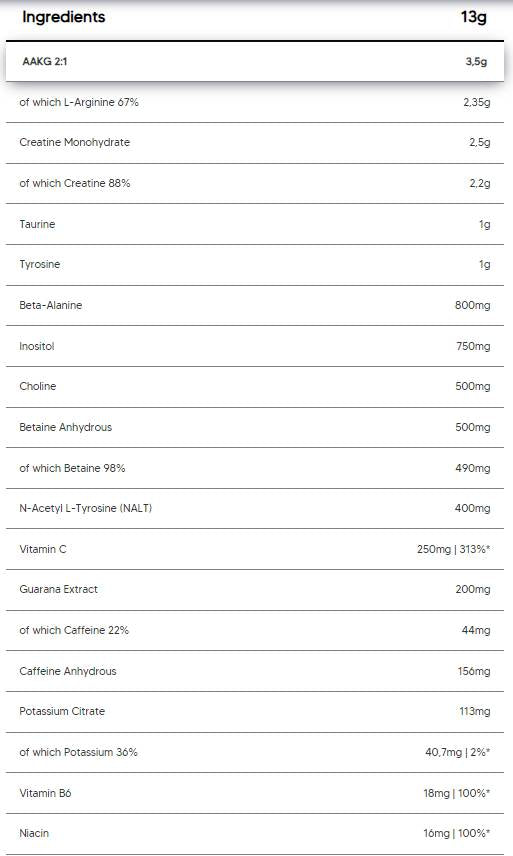Click the Caffeine Anhydrous row
513x856 pixels.
255,671
